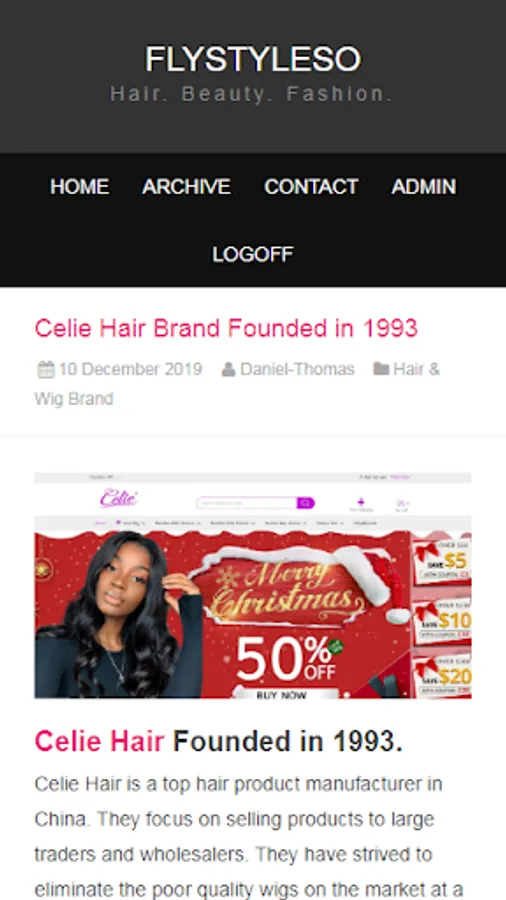This screenshot has width=506, height=900.
Task: View posts by author Daniel-Thomas
Action: point(297,369)
